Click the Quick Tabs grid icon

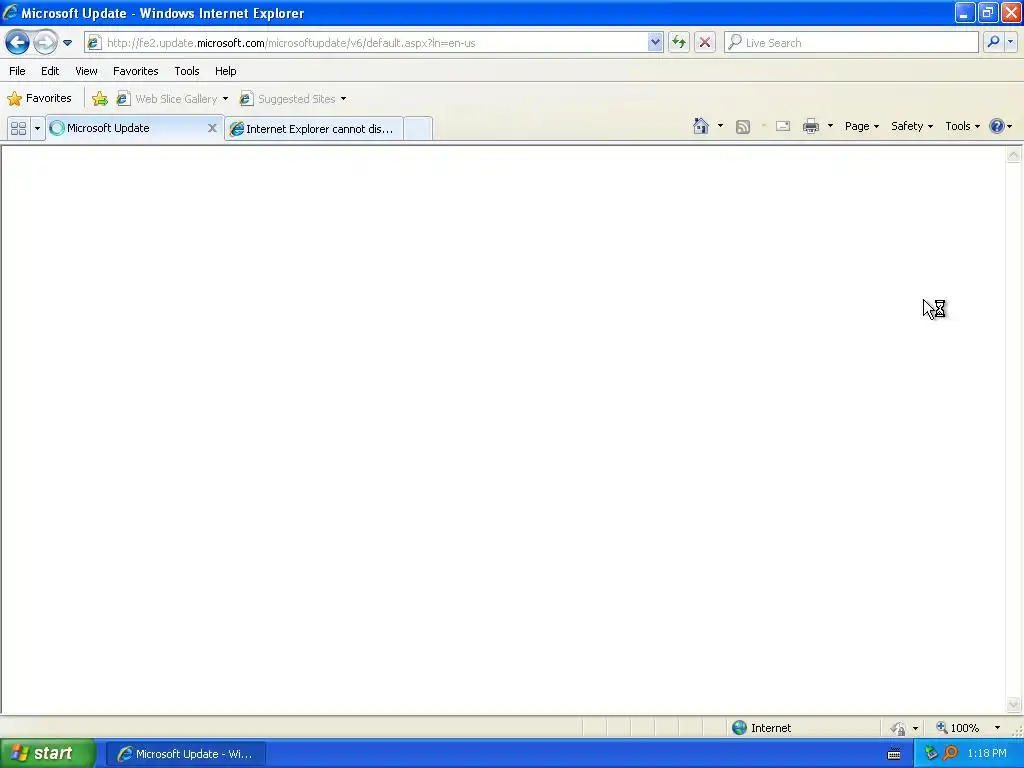tap(18, 128)
